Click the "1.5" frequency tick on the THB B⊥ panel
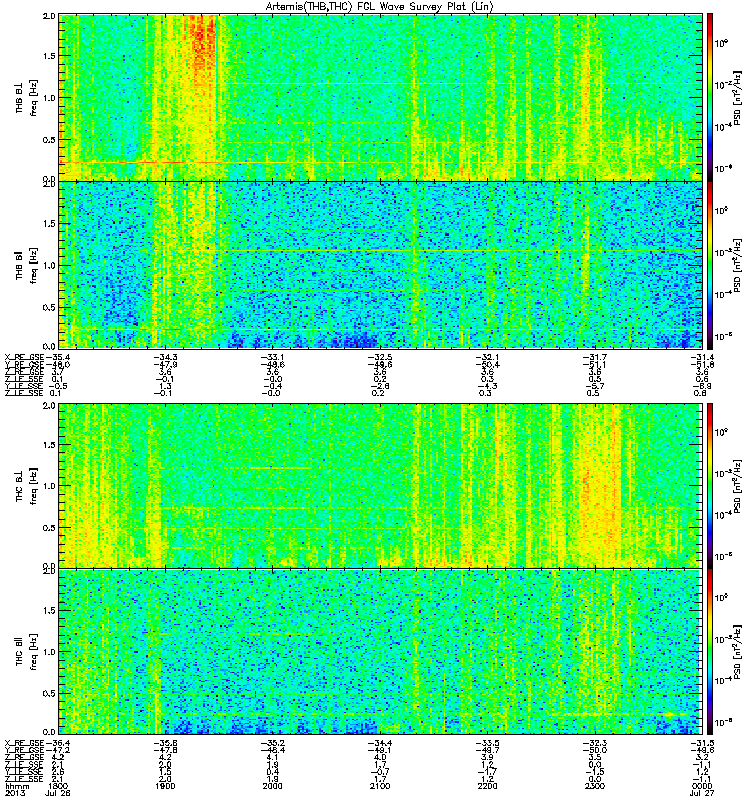The width and height of the screenshot is (750, 800). (49, 56)
